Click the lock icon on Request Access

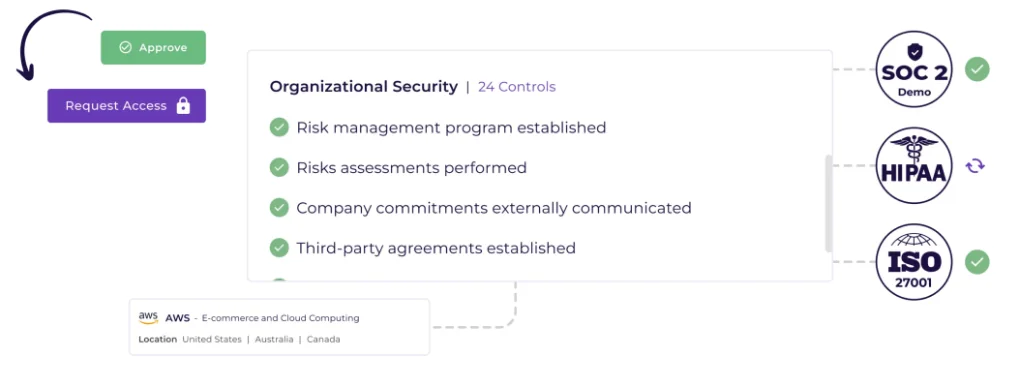(183, 105)
